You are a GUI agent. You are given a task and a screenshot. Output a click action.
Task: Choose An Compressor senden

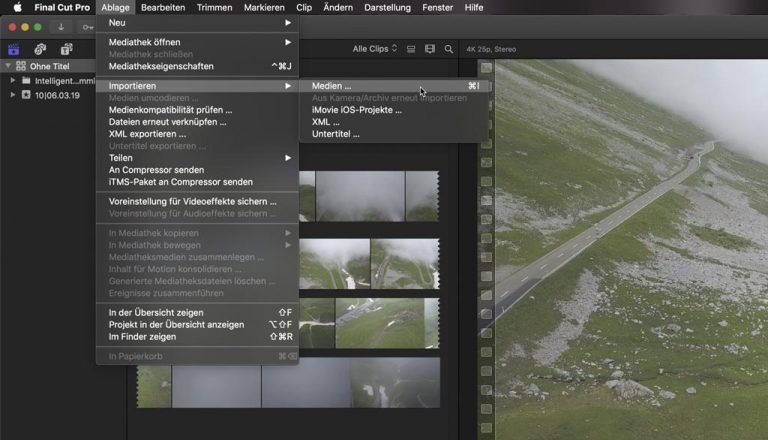click(197, 170)
